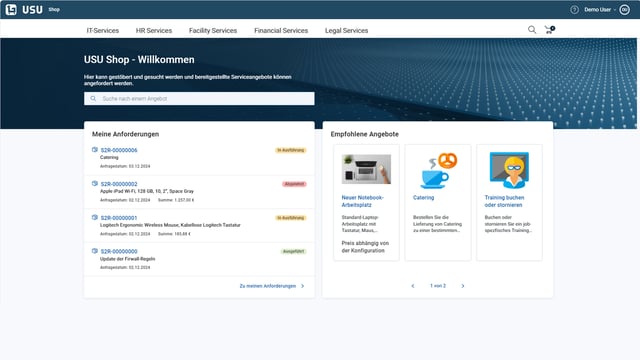Open the Facility Services menu
This screenshot has height=360, width=640.
pos(213,31)
